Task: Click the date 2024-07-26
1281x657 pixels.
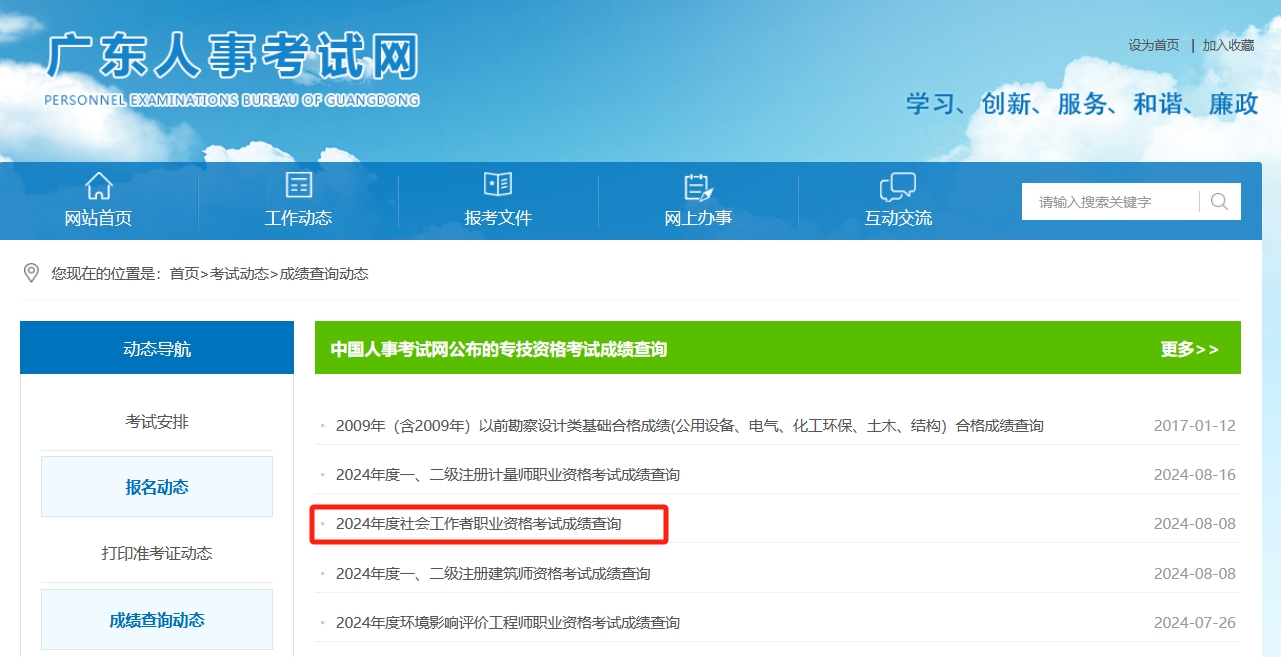Action: tap(1195, 622)
